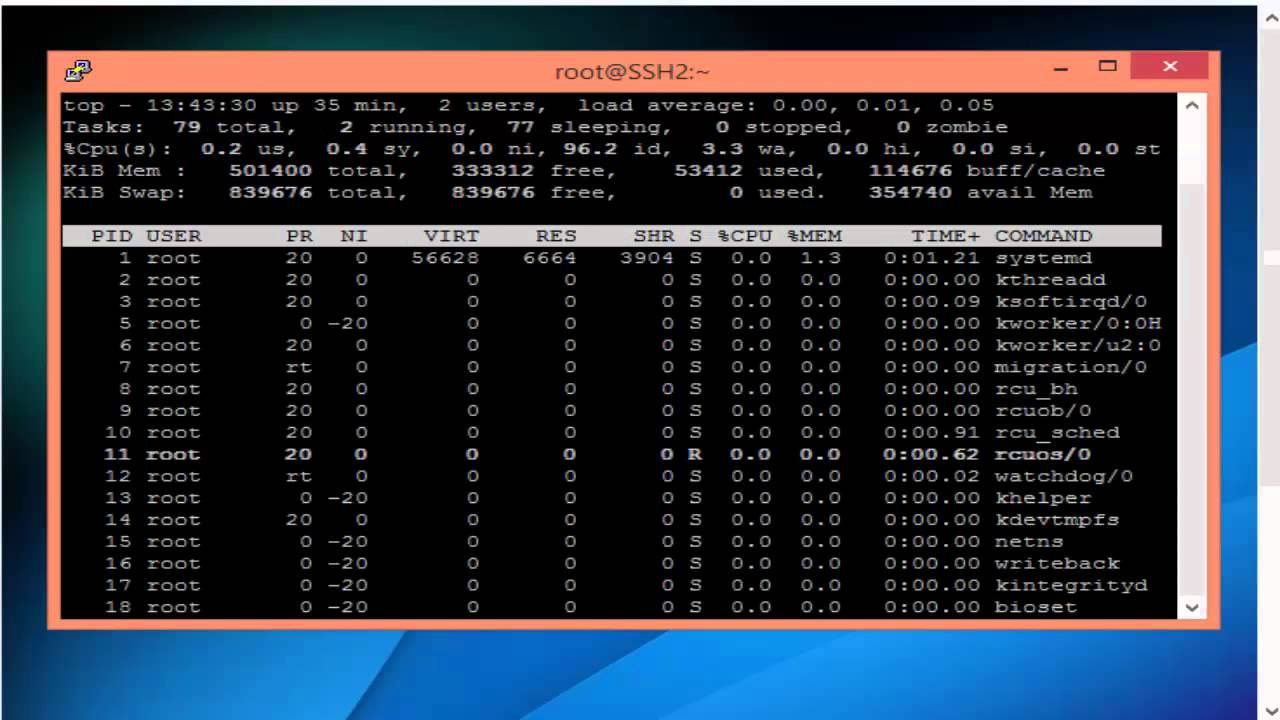
Task: Select the migration/0 process name
Action: pyautogui.click(x=1071, y=367)
